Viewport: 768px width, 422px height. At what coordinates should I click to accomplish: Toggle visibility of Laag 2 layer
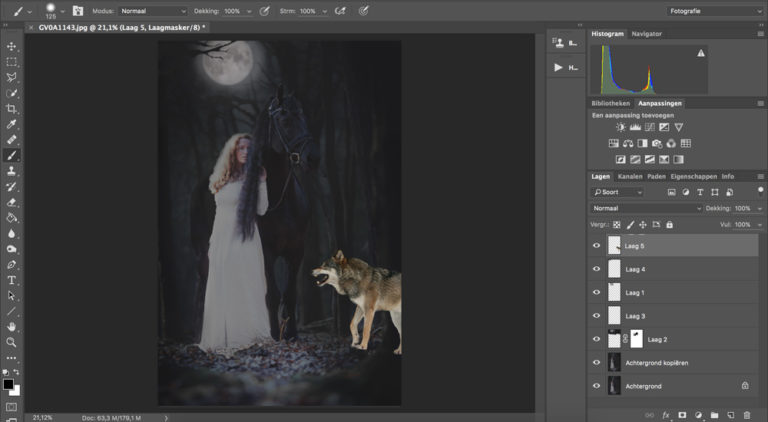[x=597, y=339]
